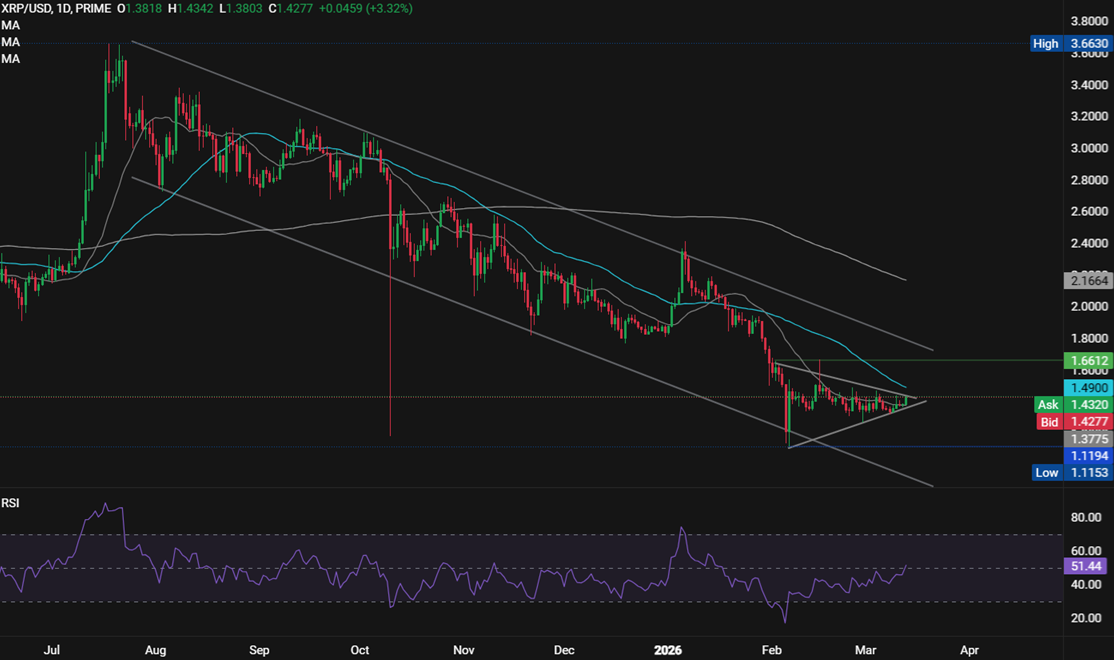
Task: Select the RSI pane title label
Action: click(x=13, y=502)
